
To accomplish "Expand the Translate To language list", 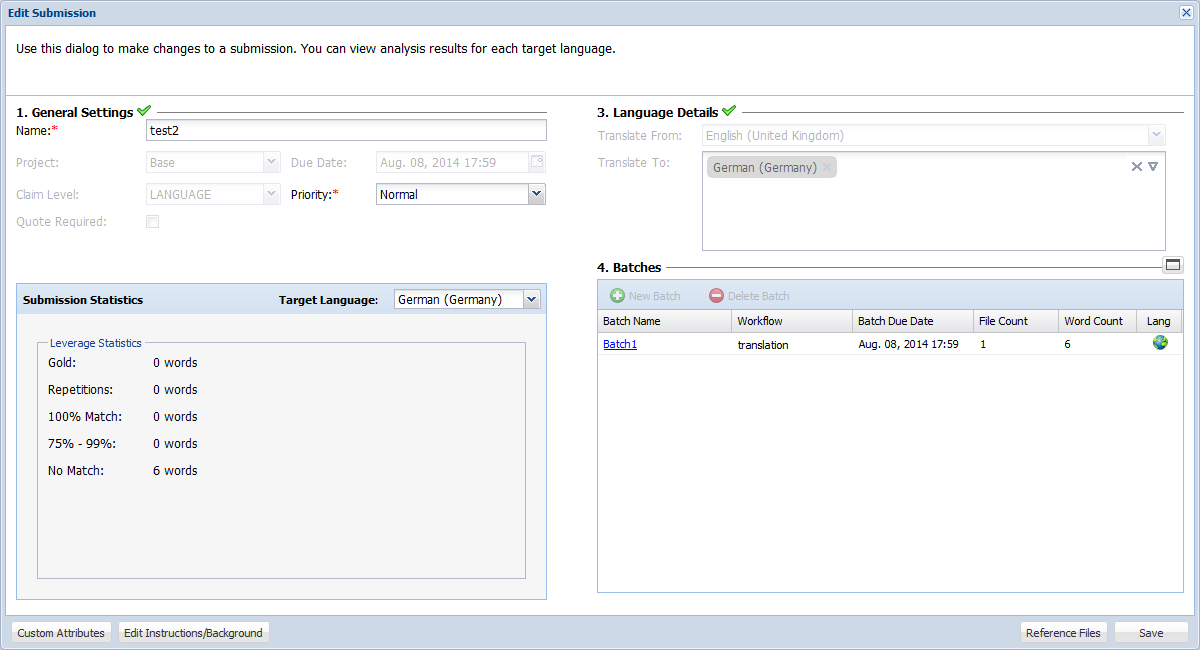I will tap(1153, 167).
